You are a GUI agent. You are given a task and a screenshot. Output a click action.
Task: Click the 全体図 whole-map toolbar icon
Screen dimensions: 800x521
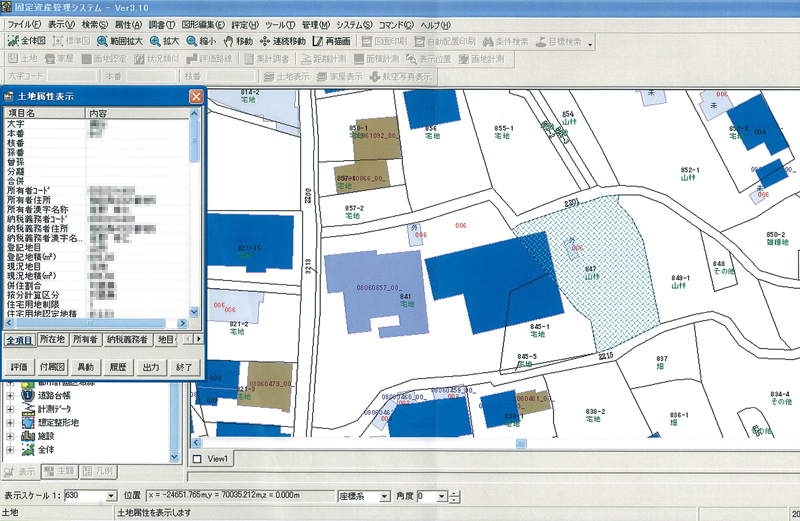coord(27,41)
